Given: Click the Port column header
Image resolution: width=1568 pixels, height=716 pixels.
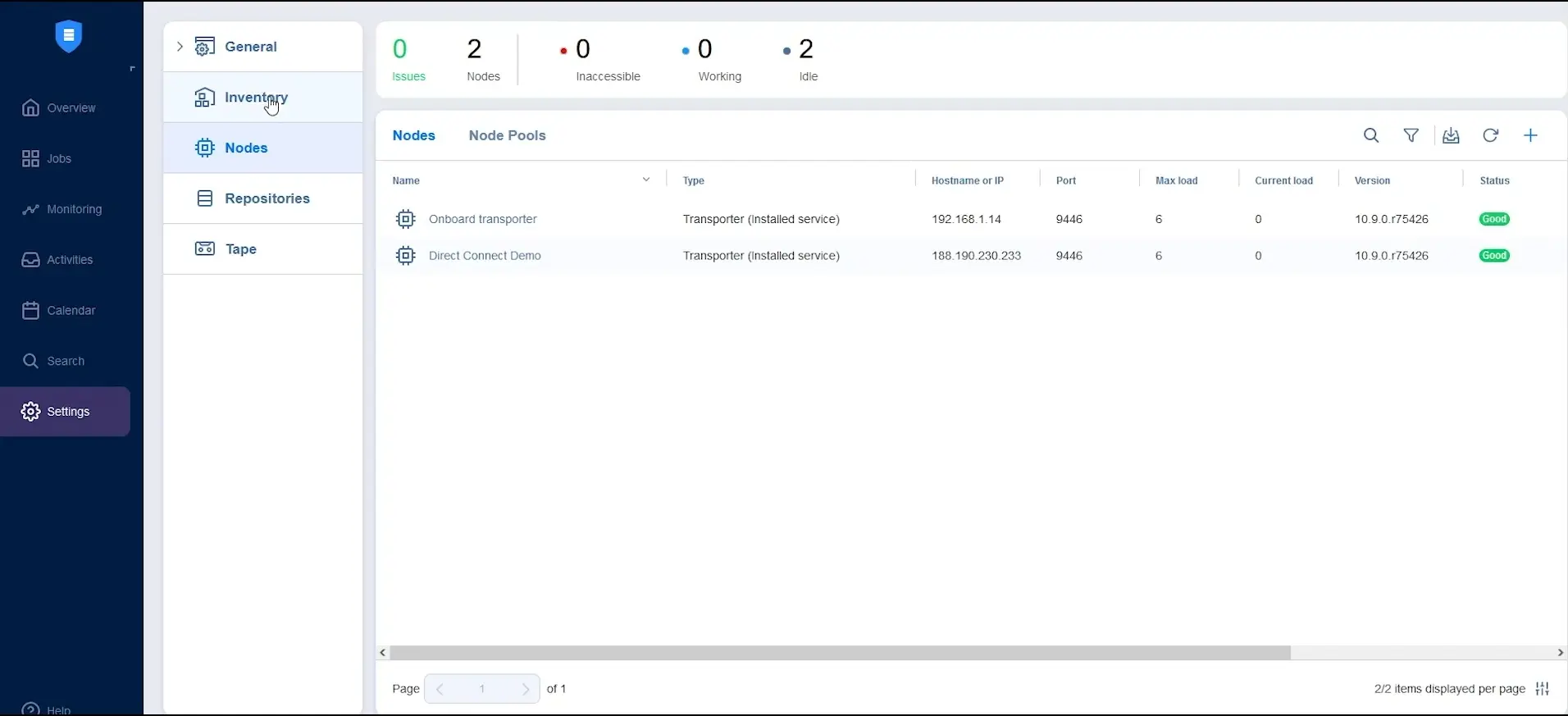Looking at the screenshot, I should click(1066, 181).
